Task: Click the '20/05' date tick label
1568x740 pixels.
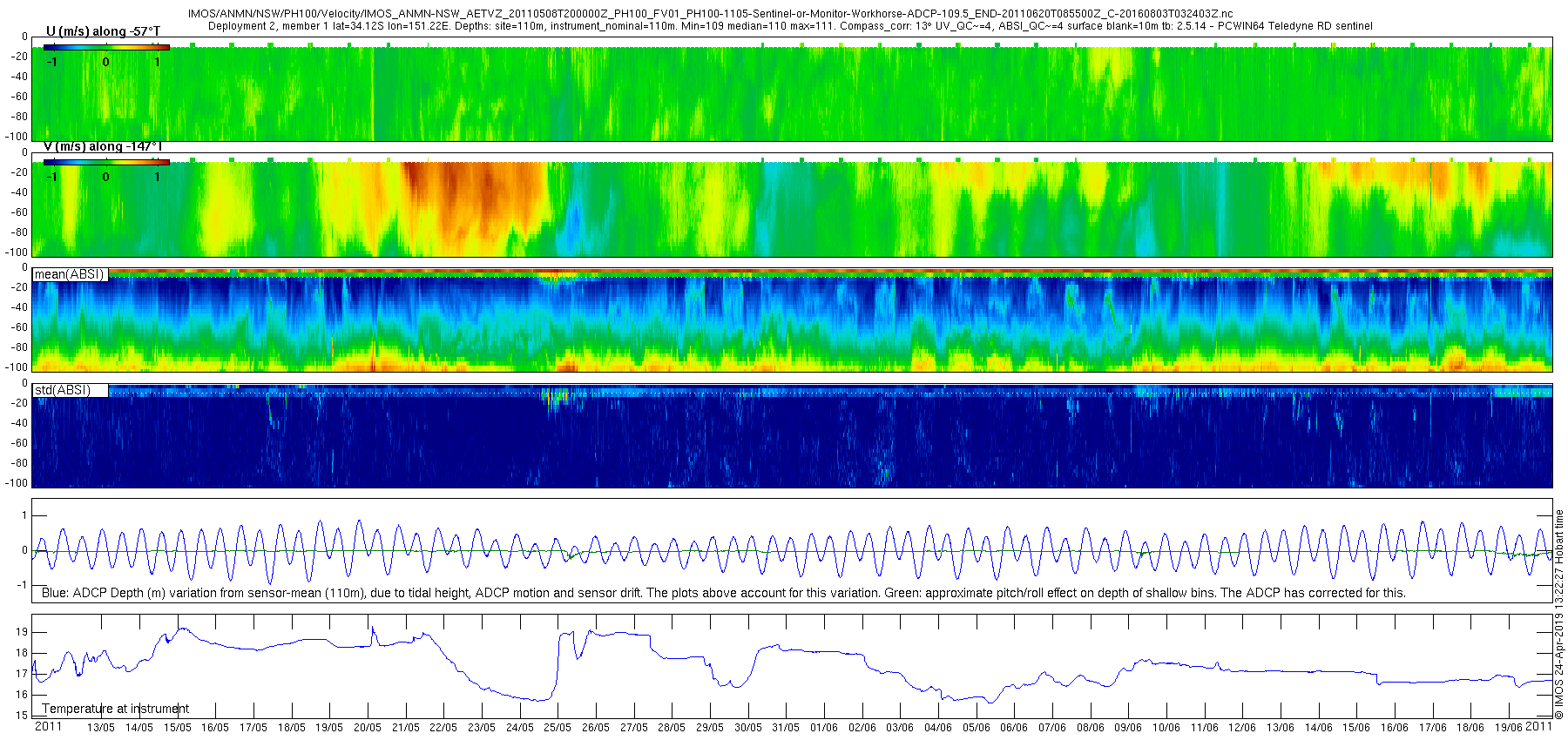Action: point(368,728)
